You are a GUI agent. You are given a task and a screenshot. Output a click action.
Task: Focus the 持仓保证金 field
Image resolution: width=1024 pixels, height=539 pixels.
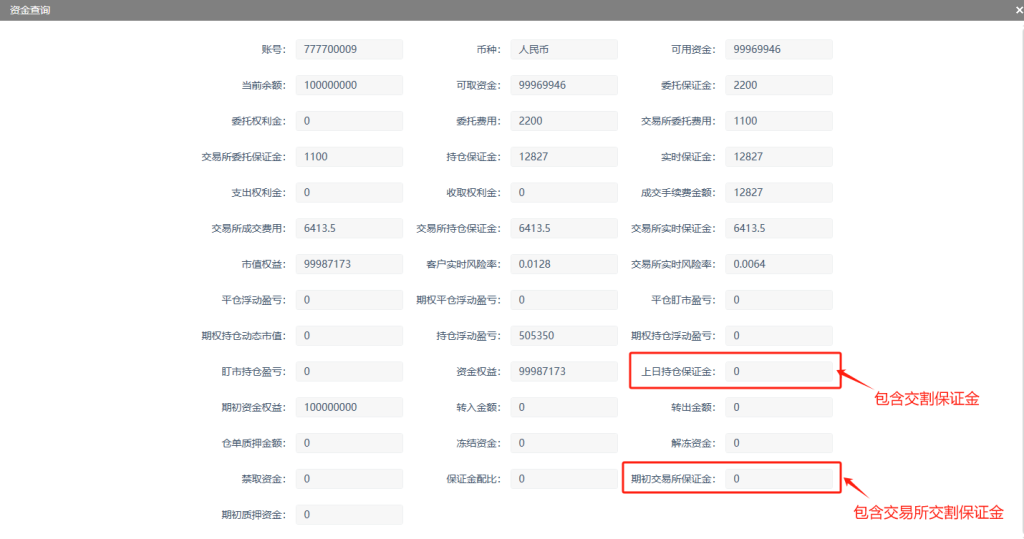pyautogui.click(x=564, y=157)
